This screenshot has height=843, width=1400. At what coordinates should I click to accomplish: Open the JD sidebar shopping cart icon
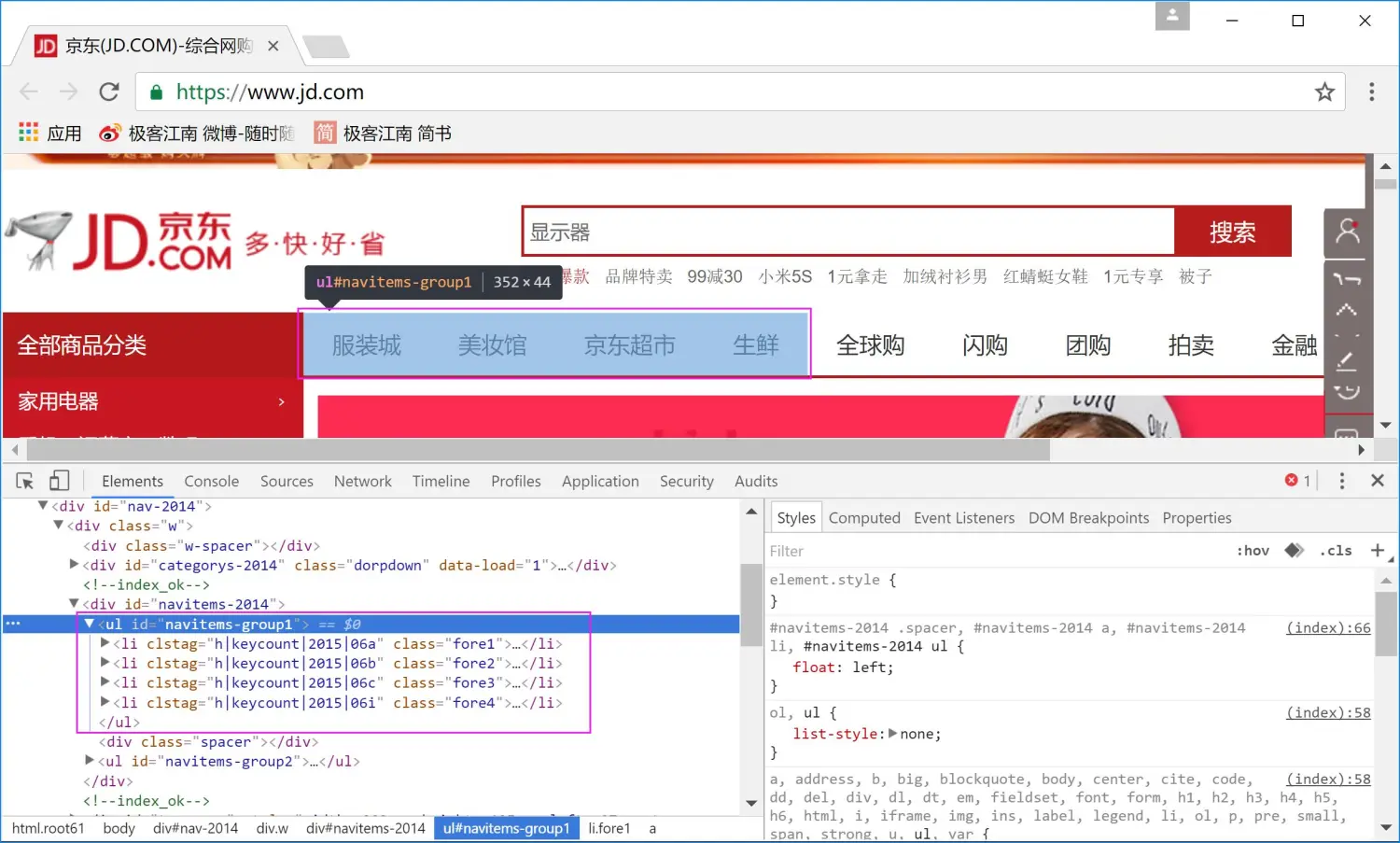1347,279
